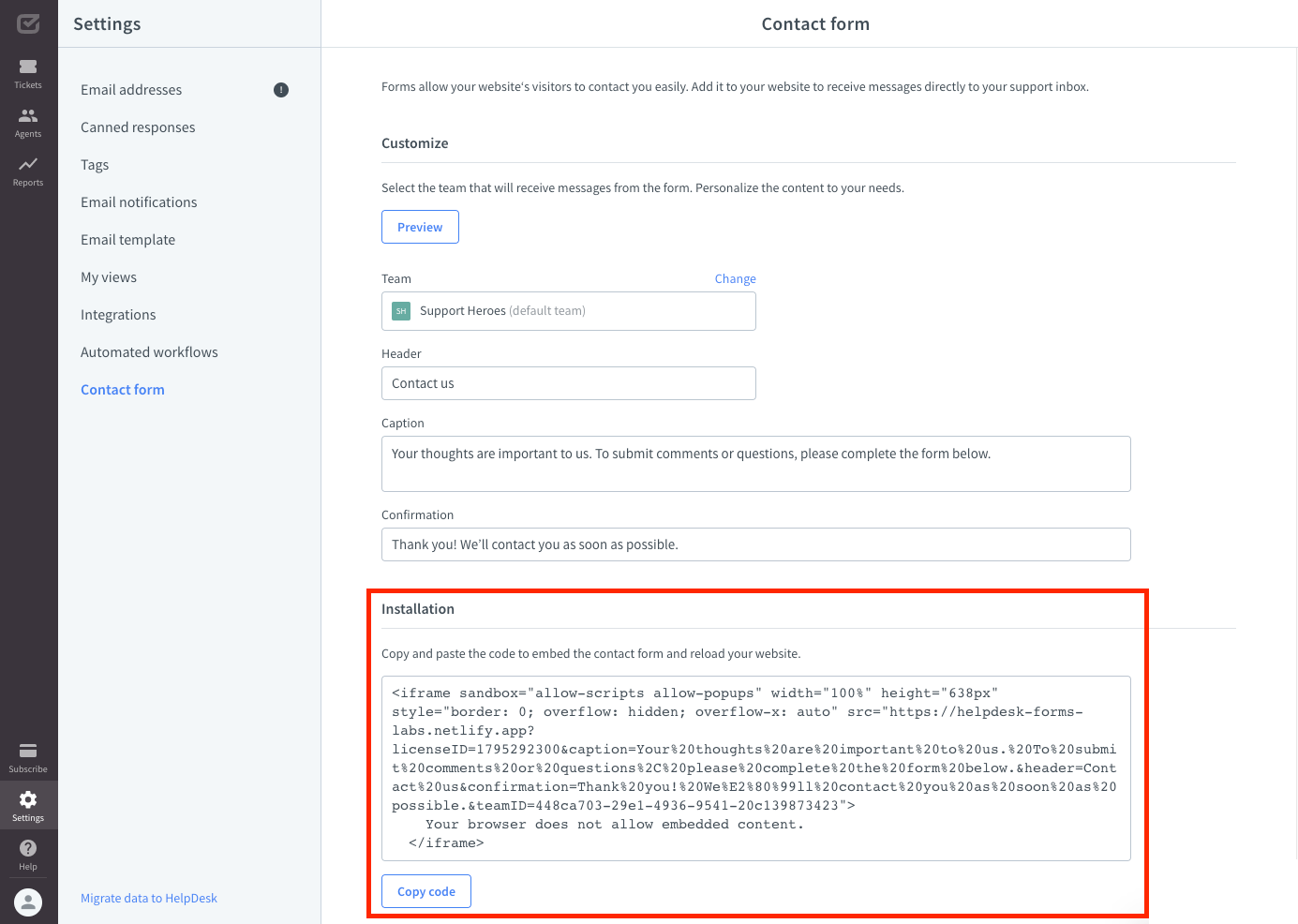Open Automated workflows settings
This screenshot has height=924, width=1298.
tap(149, 351)
